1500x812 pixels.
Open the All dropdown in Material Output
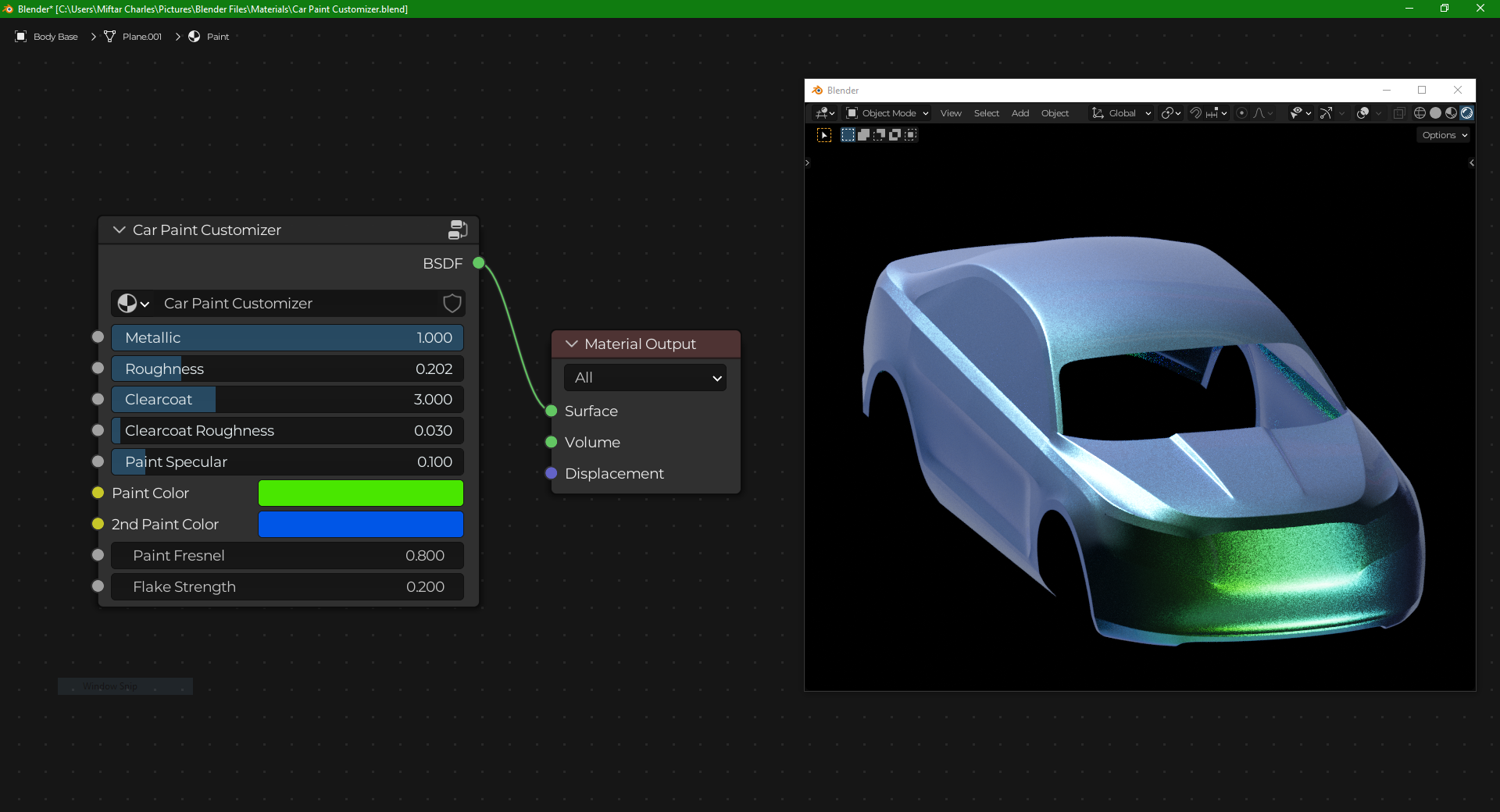click(644, 377)
